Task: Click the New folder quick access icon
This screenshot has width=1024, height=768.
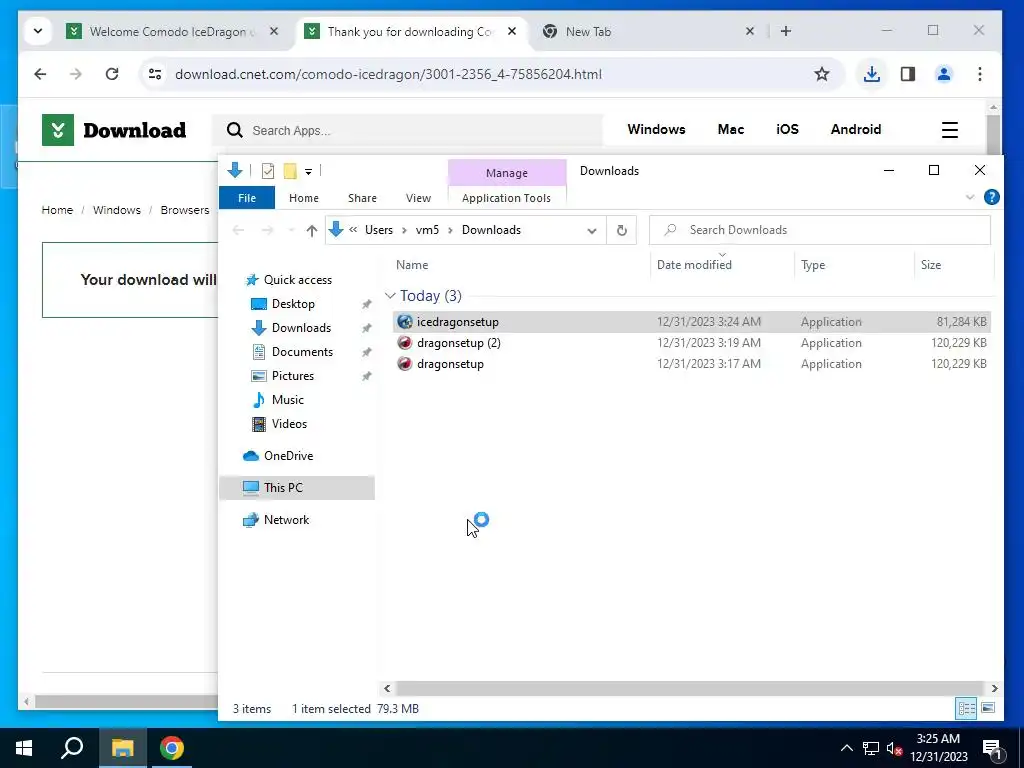Action: 290,171
